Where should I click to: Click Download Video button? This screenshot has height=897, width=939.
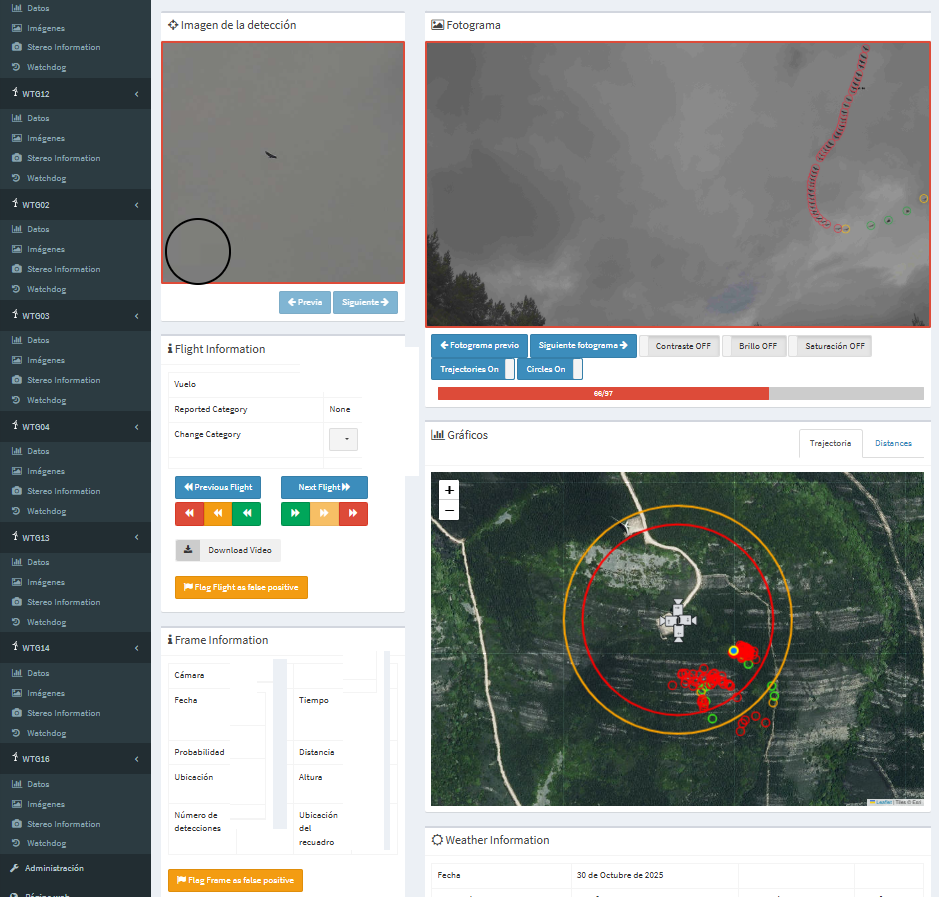pyautogui.click(x=228, y=550)
